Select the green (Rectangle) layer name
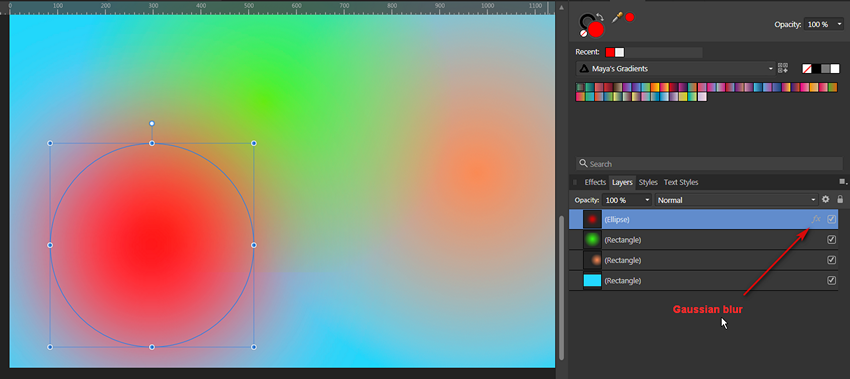The image size is (850, 379). 622,240
